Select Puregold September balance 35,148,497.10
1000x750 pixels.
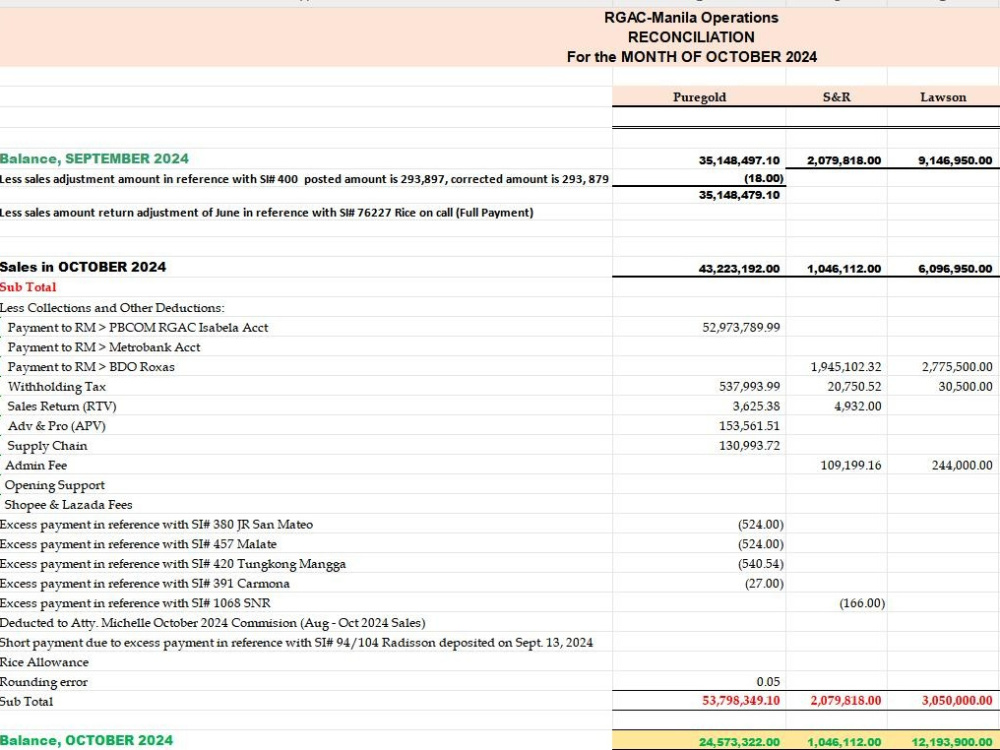[739, 160]
